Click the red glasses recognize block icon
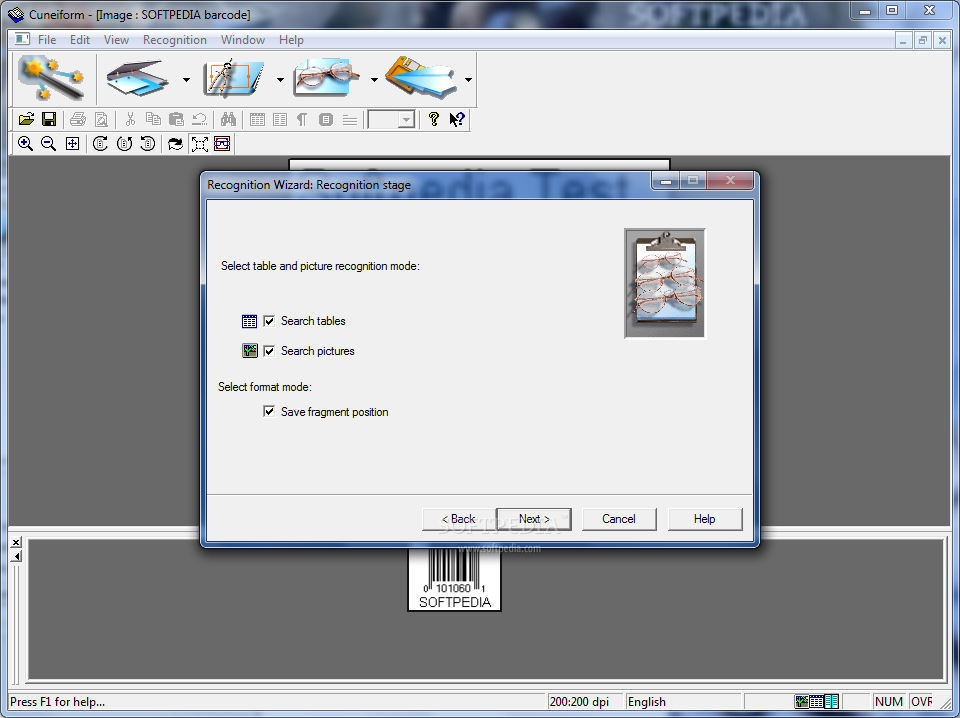This screenshot has height=718, width=960. pyautogui.click(x=222, y=144)
